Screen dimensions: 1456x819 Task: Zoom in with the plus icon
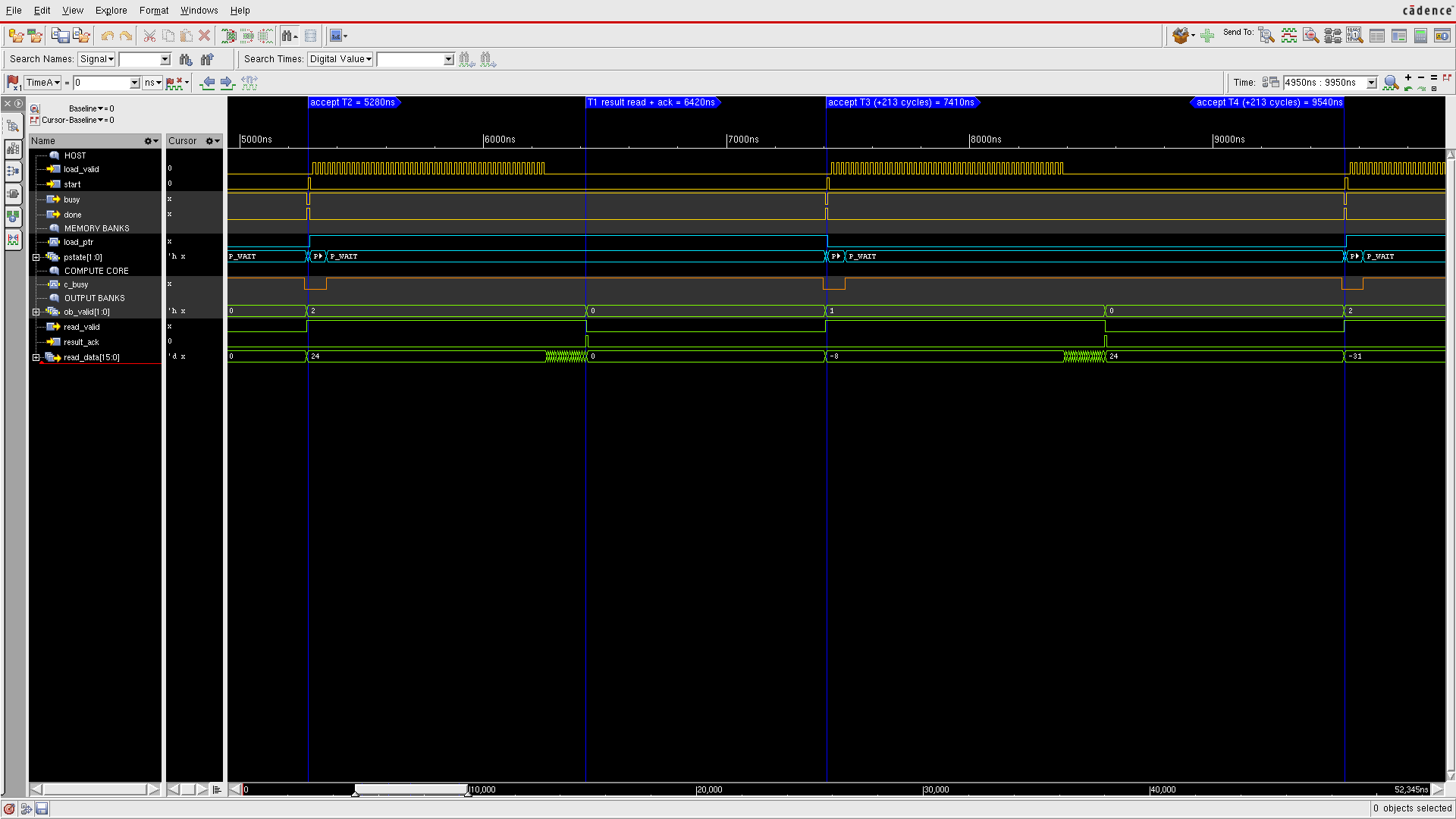click(x=1408, y=77)
